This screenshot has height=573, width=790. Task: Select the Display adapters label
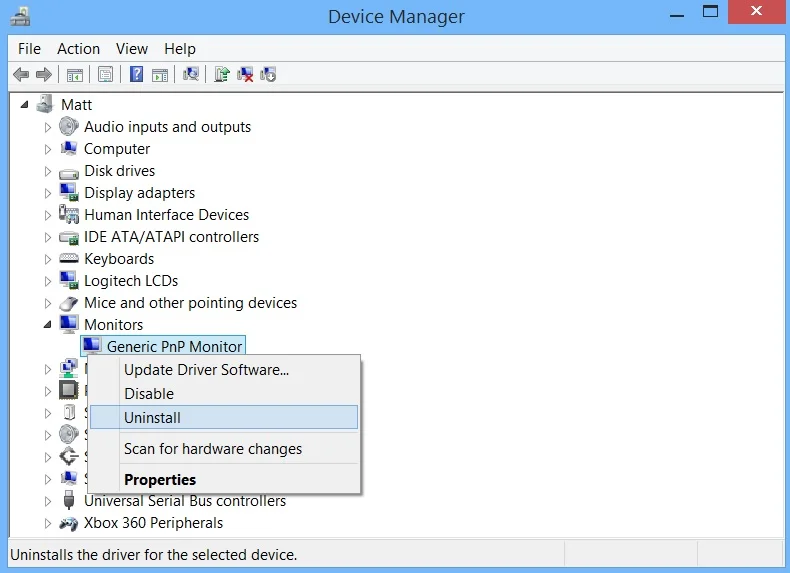click(140, 193)
